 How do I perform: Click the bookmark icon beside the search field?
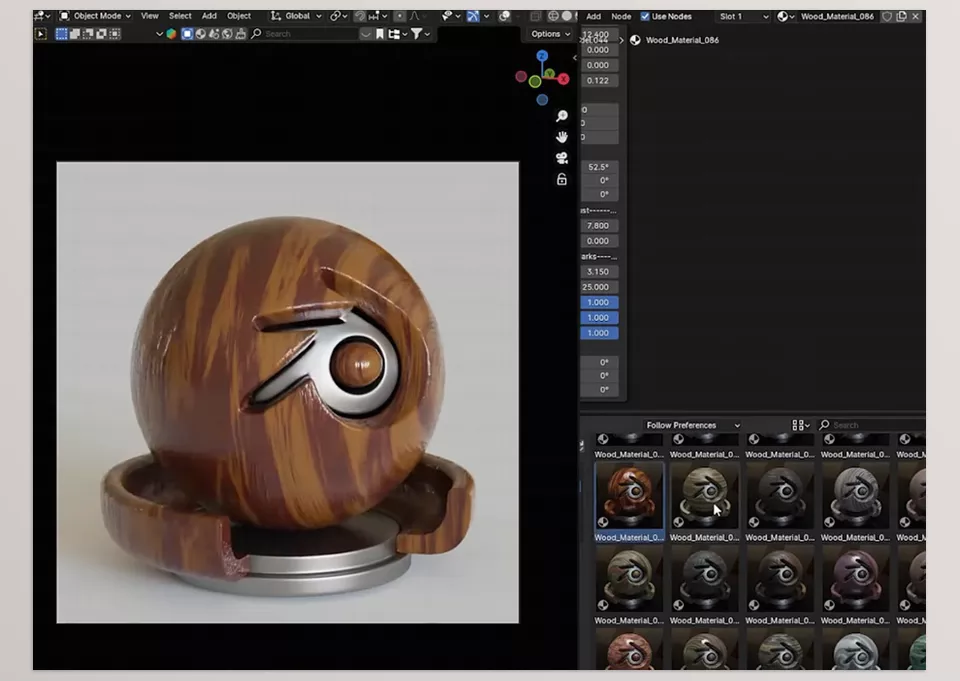click(380, 34)
